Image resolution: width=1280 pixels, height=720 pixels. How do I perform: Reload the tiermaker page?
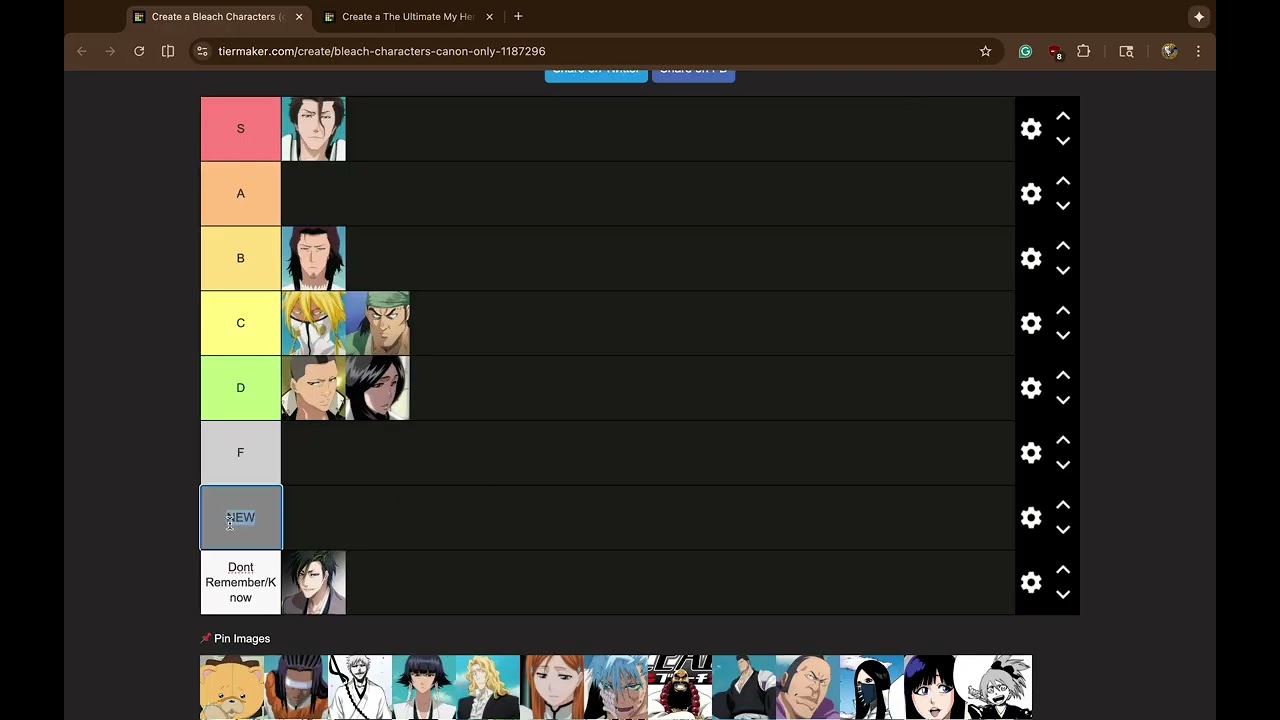pyautogui.click(x=139, y=51)
